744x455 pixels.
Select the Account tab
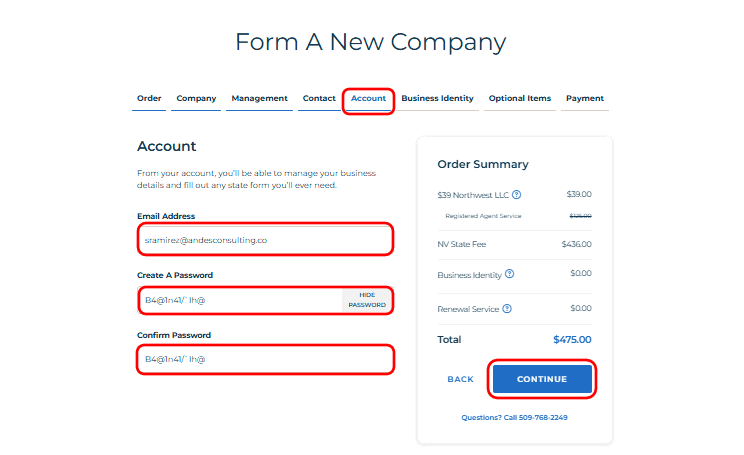point(368,99)
